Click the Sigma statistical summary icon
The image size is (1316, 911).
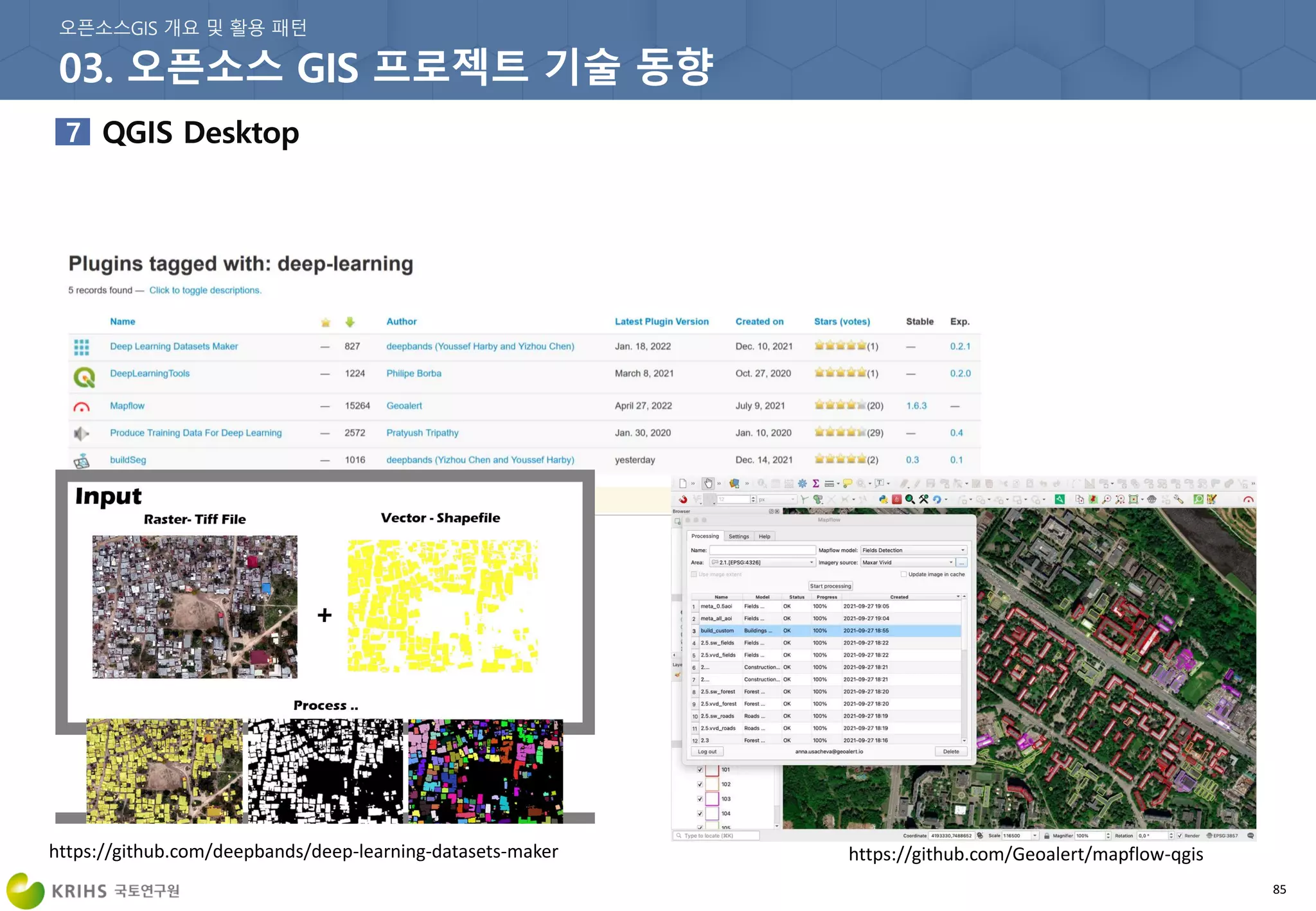[815, 483]
